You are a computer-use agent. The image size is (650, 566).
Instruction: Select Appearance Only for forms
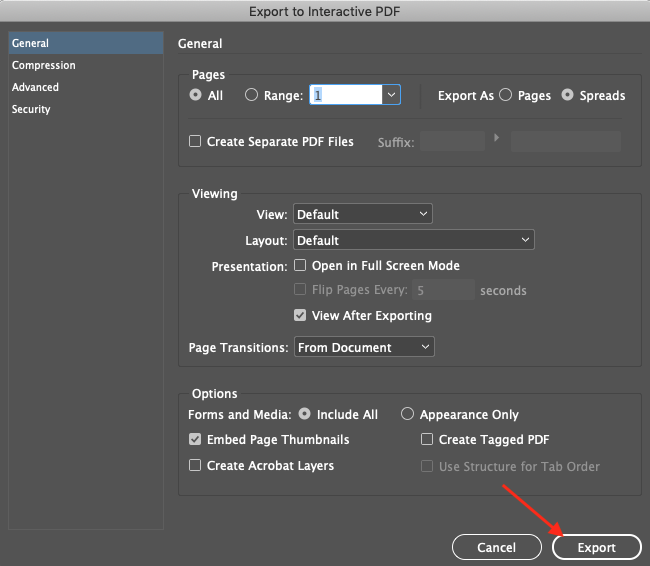pos(407,414)
